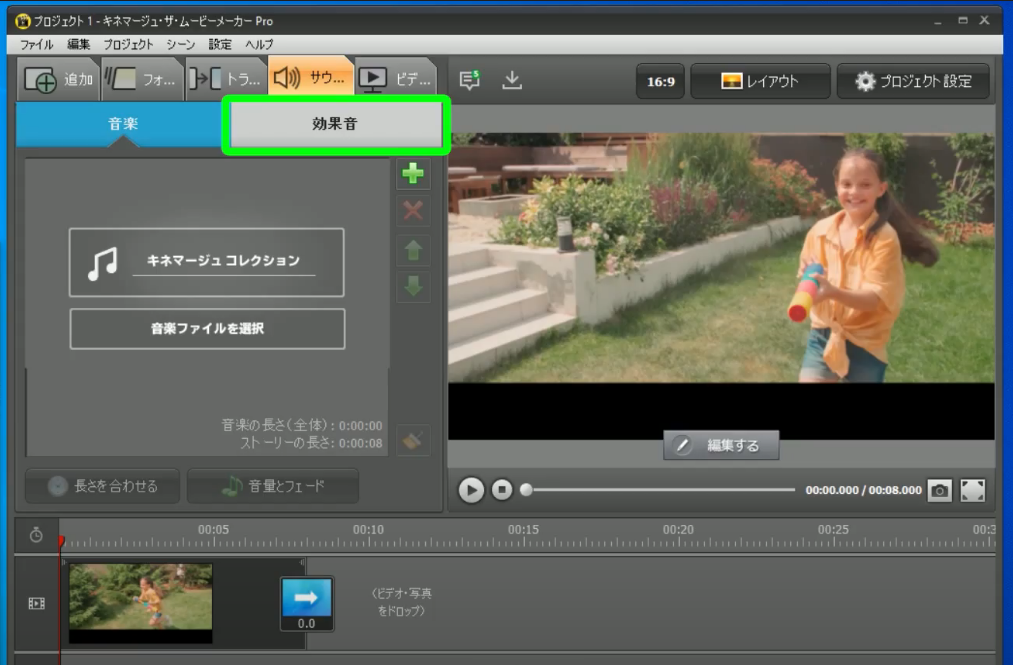The image size is (1013, 665).
Task: Open the 追加 tab
Action: pyautogui.click(x=58, y=80)
